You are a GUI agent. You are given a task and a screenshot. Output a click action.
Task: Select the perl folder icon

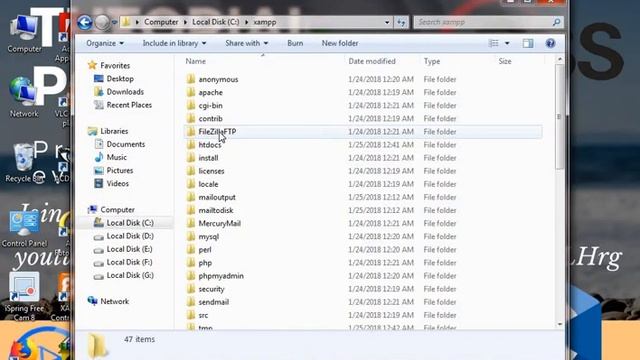point(191,249)
